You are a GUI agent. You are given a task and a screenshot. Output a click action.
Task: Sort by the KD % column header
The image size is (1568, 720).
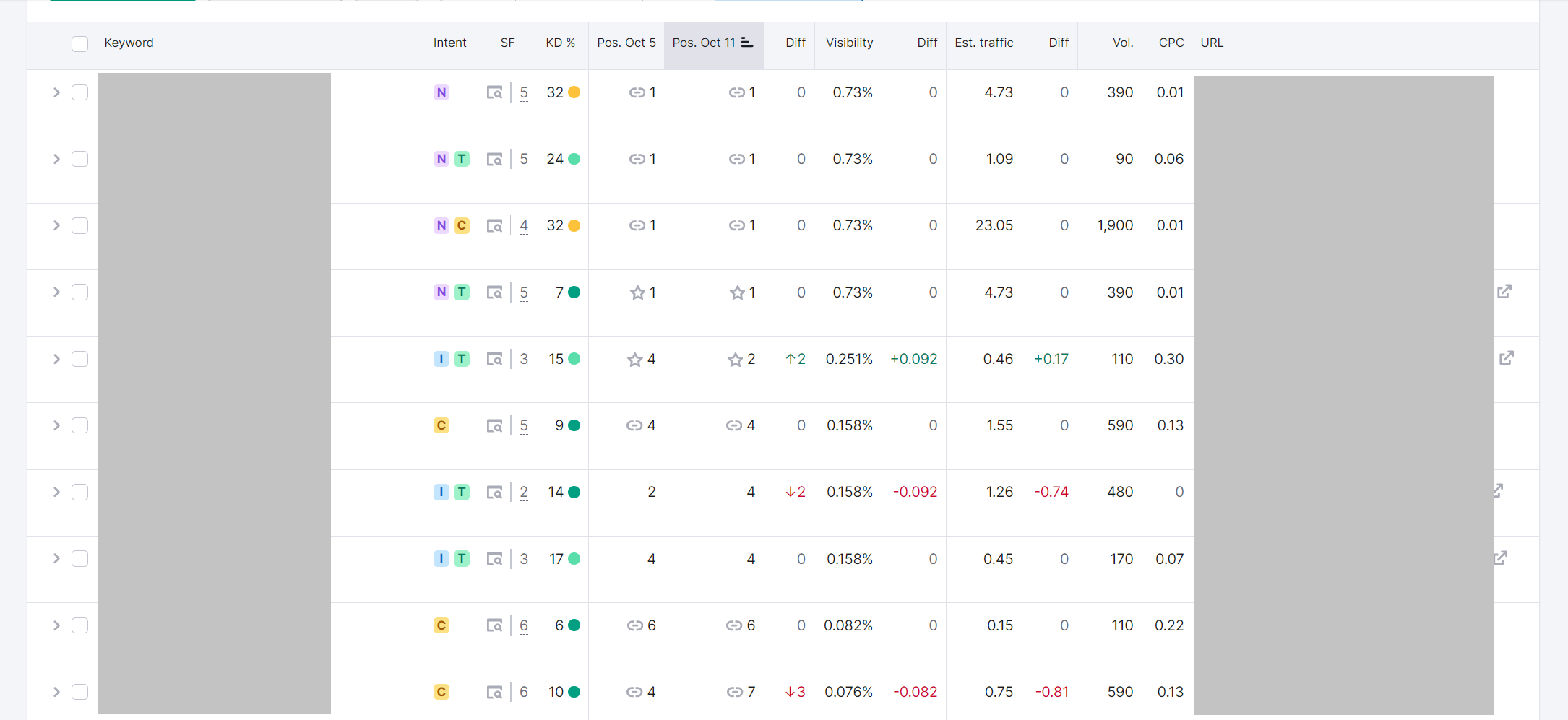[x=560, y=43]
